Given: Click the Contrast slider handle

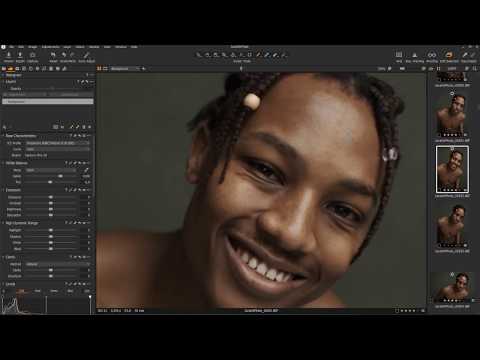Looking at the screenshot, I should 51,203.
